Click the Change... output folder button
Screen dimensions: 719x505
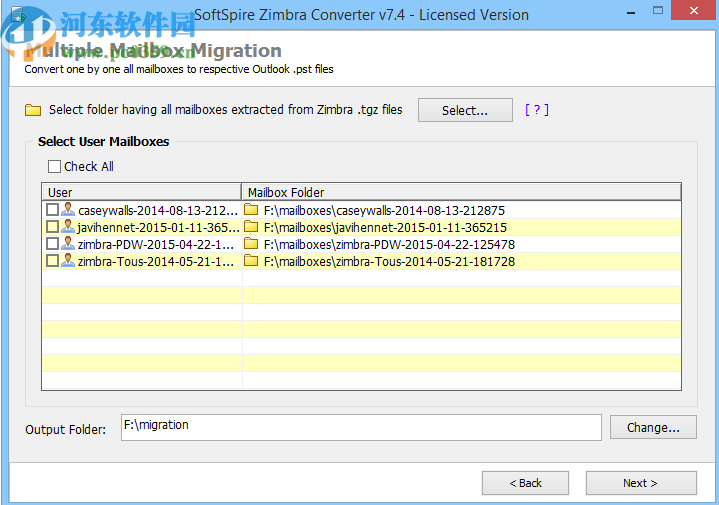coord(653,427)
